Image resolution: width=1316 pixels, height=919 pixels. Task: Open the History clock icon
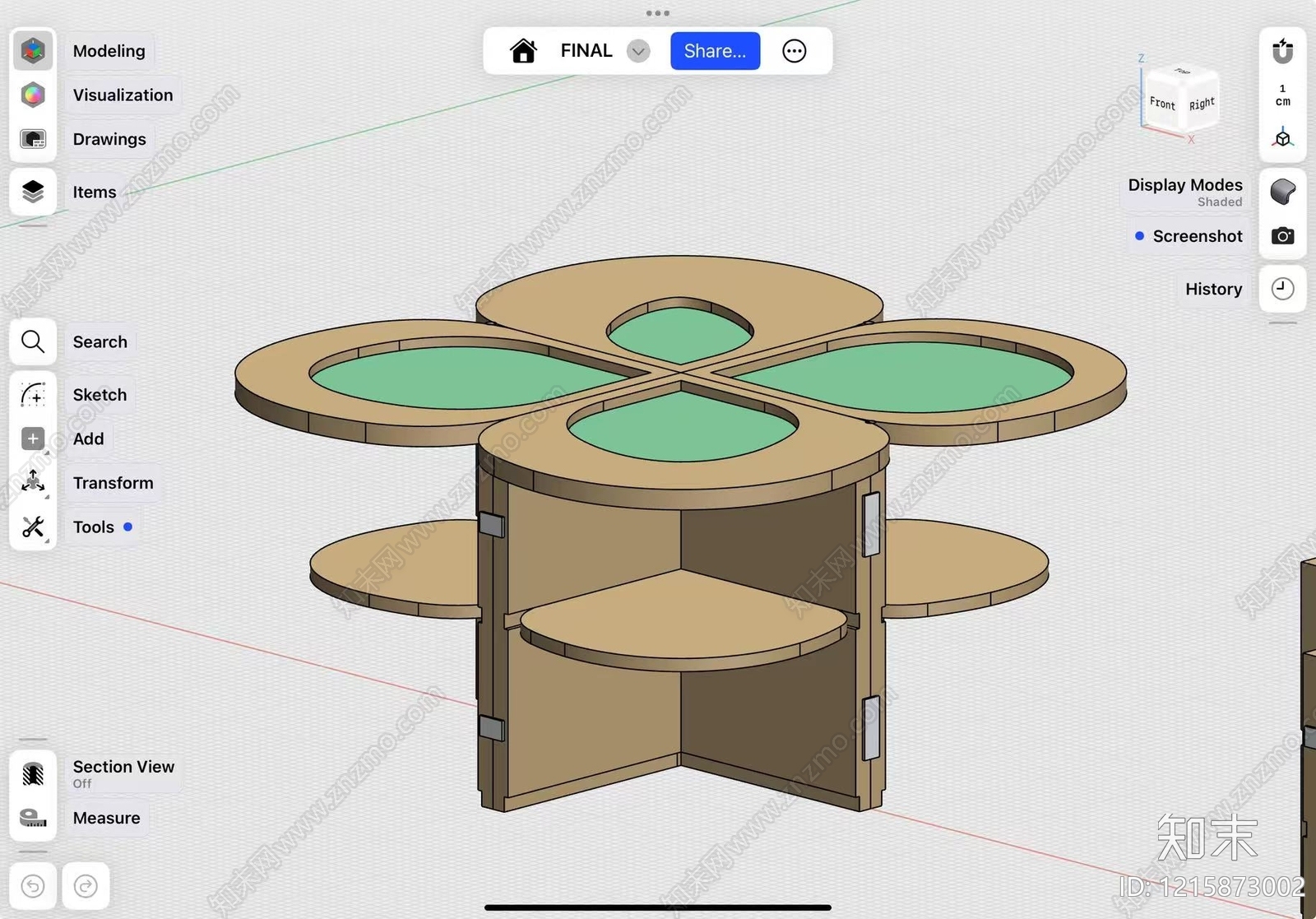pos(1282,289)
